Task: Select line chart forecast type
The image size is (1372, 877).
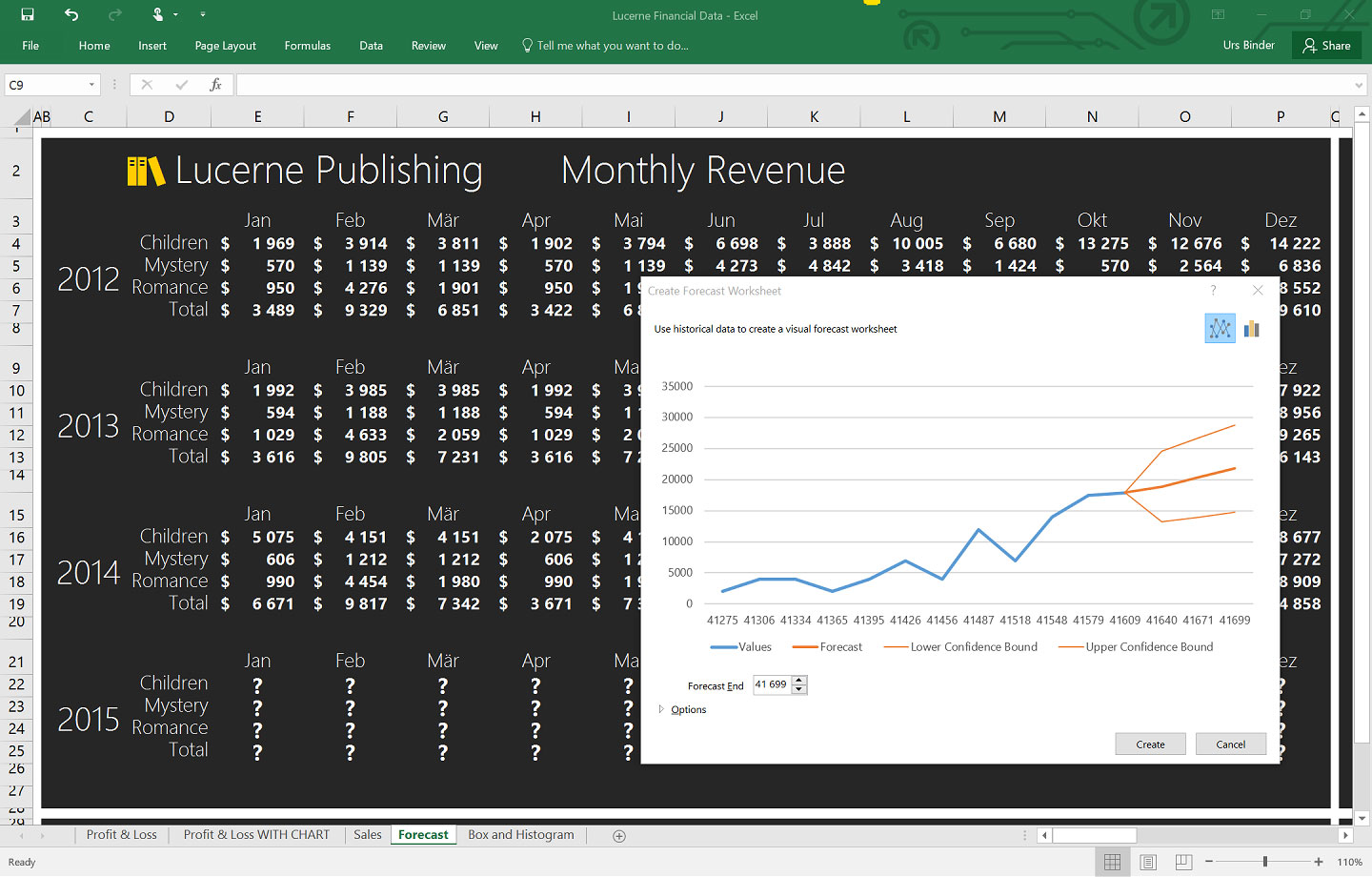Action: click(1220, 329)
